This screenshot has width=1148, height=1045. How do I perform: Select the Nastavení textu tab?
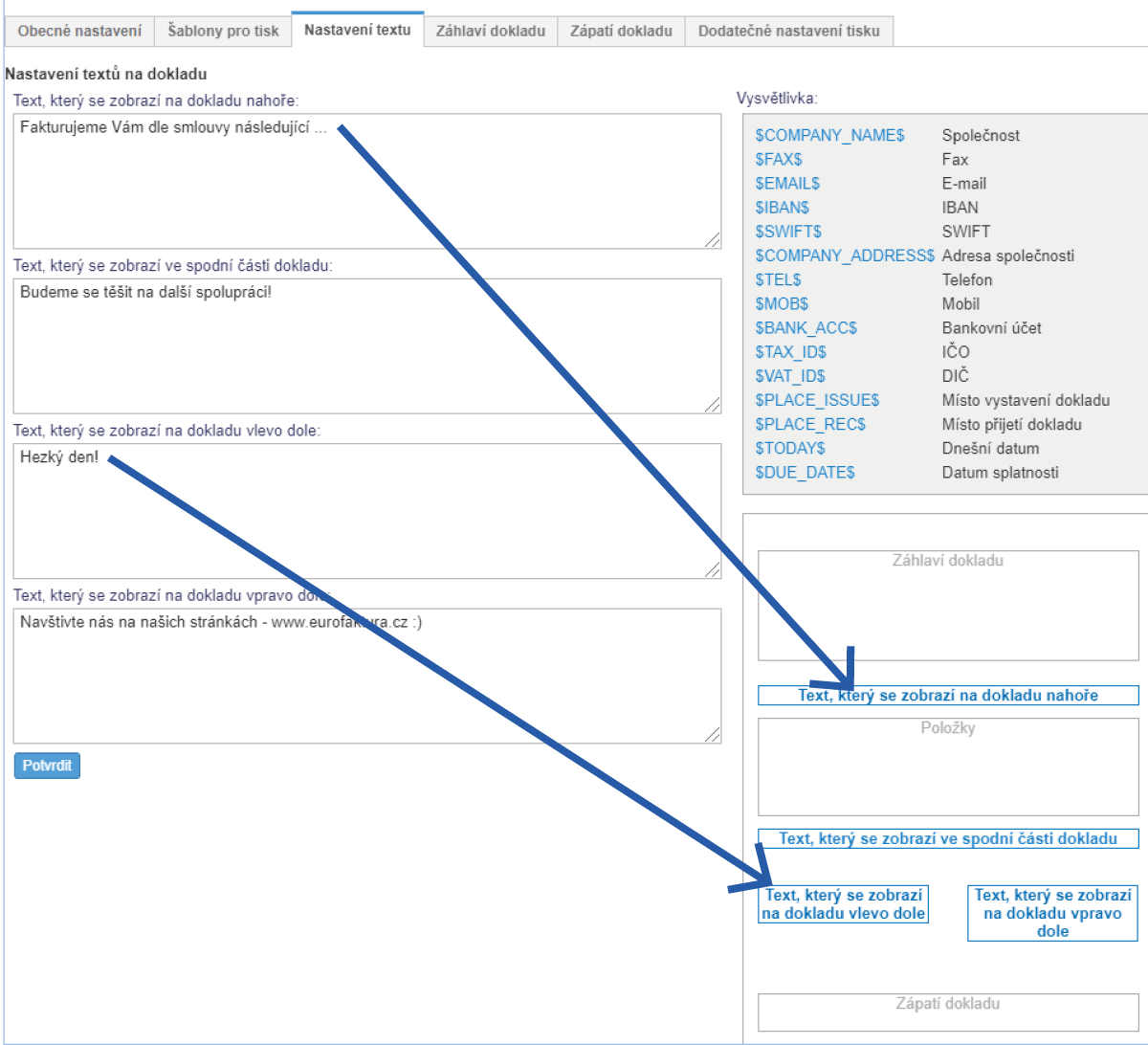coord(357,30)
